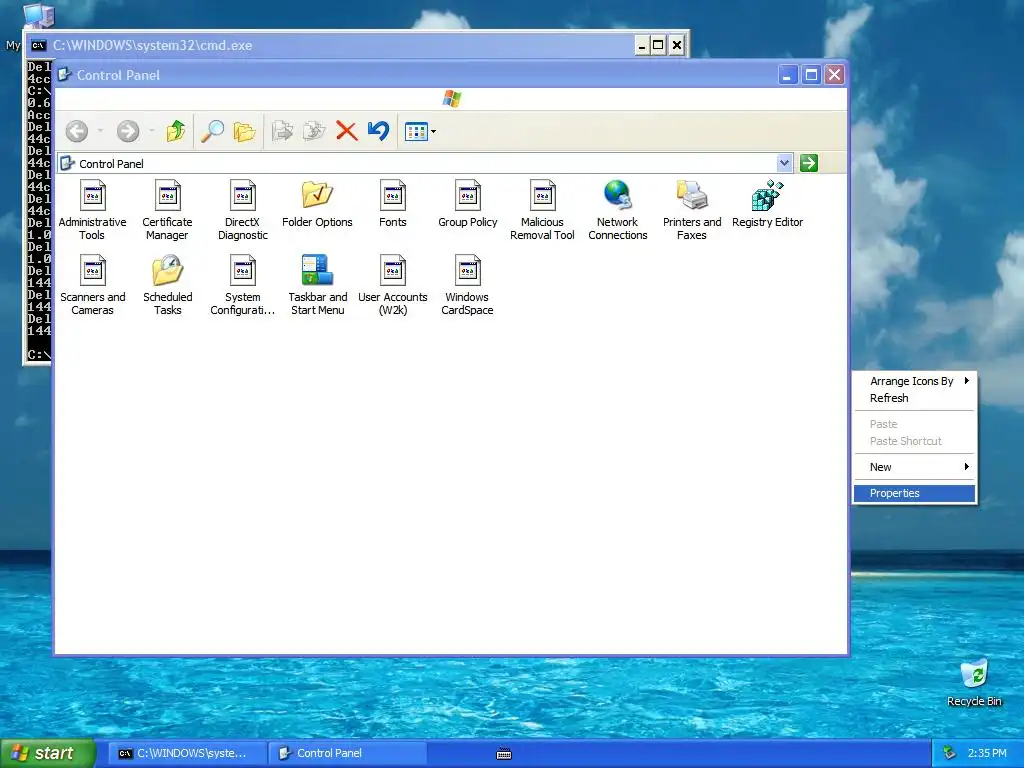Click the cmd.exe system menu icon
The height and width of the screenshot is (768, 1024).
[x=38, y=45]
